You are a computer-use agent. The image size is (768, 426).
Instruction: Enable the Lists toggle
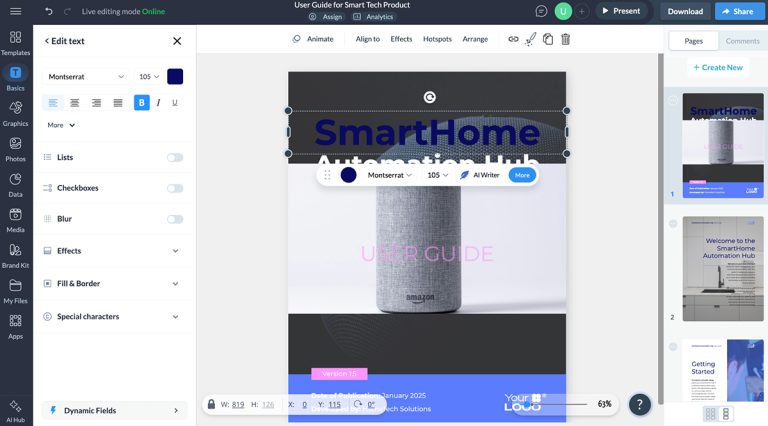tap(175, 157)
